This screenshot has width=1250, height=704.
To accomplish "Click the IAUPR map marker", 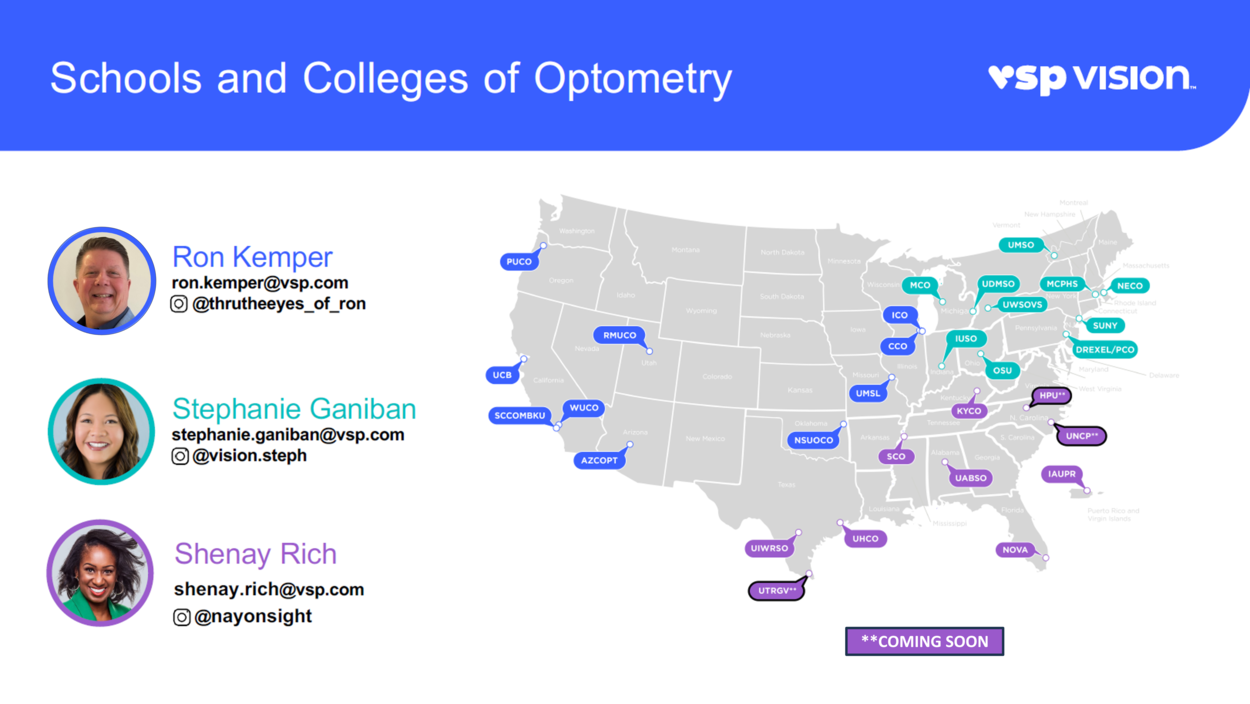I will [x=1061, y=474].
